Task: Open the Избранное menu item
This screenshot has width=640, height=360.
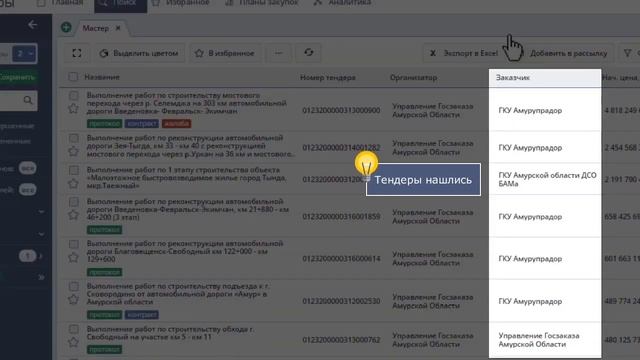Action: coord(181,3)
